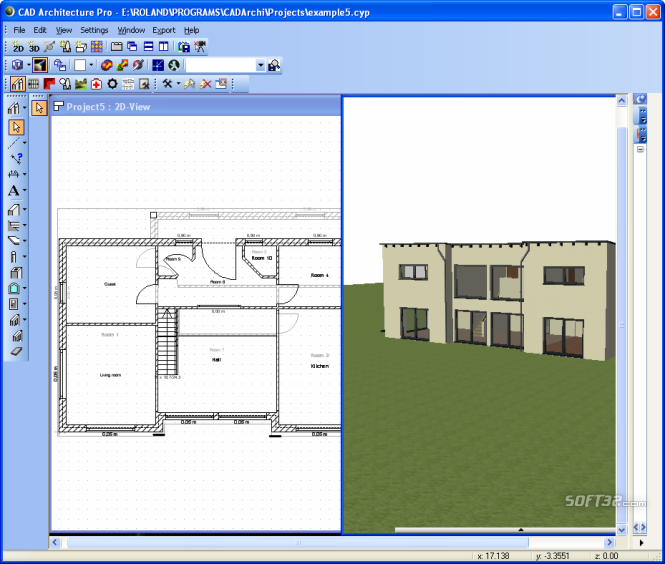Image resolution: width=665 pixels, height=564 pixels.
Task: Tile windows horizontally
Action: 148,47
